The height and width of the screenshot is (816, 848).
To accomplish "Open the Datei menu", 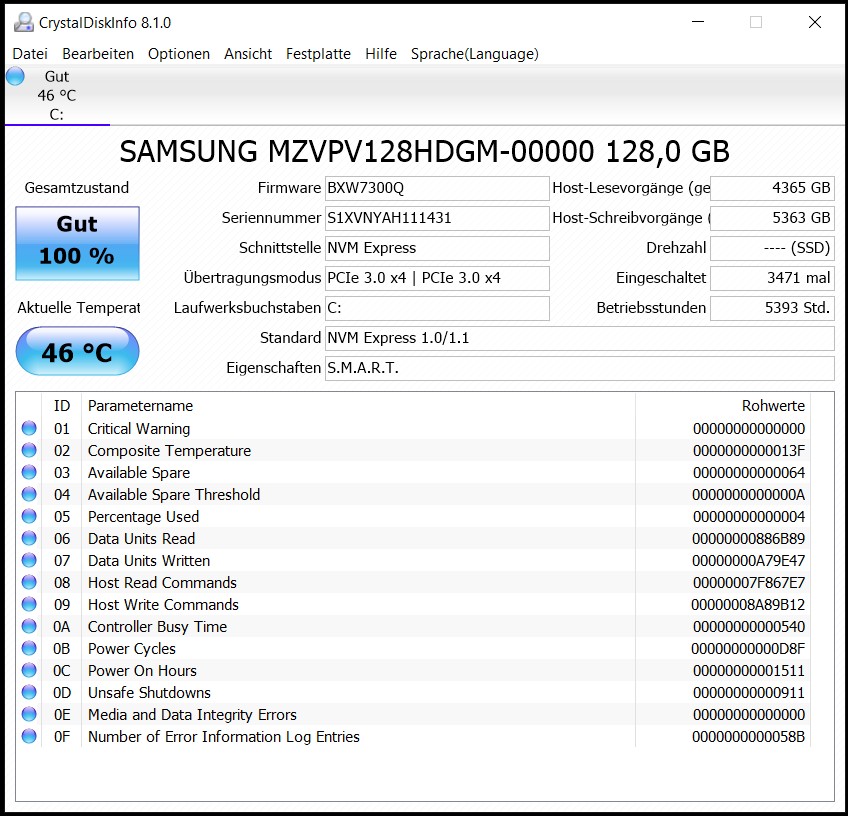I will point(30,54).
